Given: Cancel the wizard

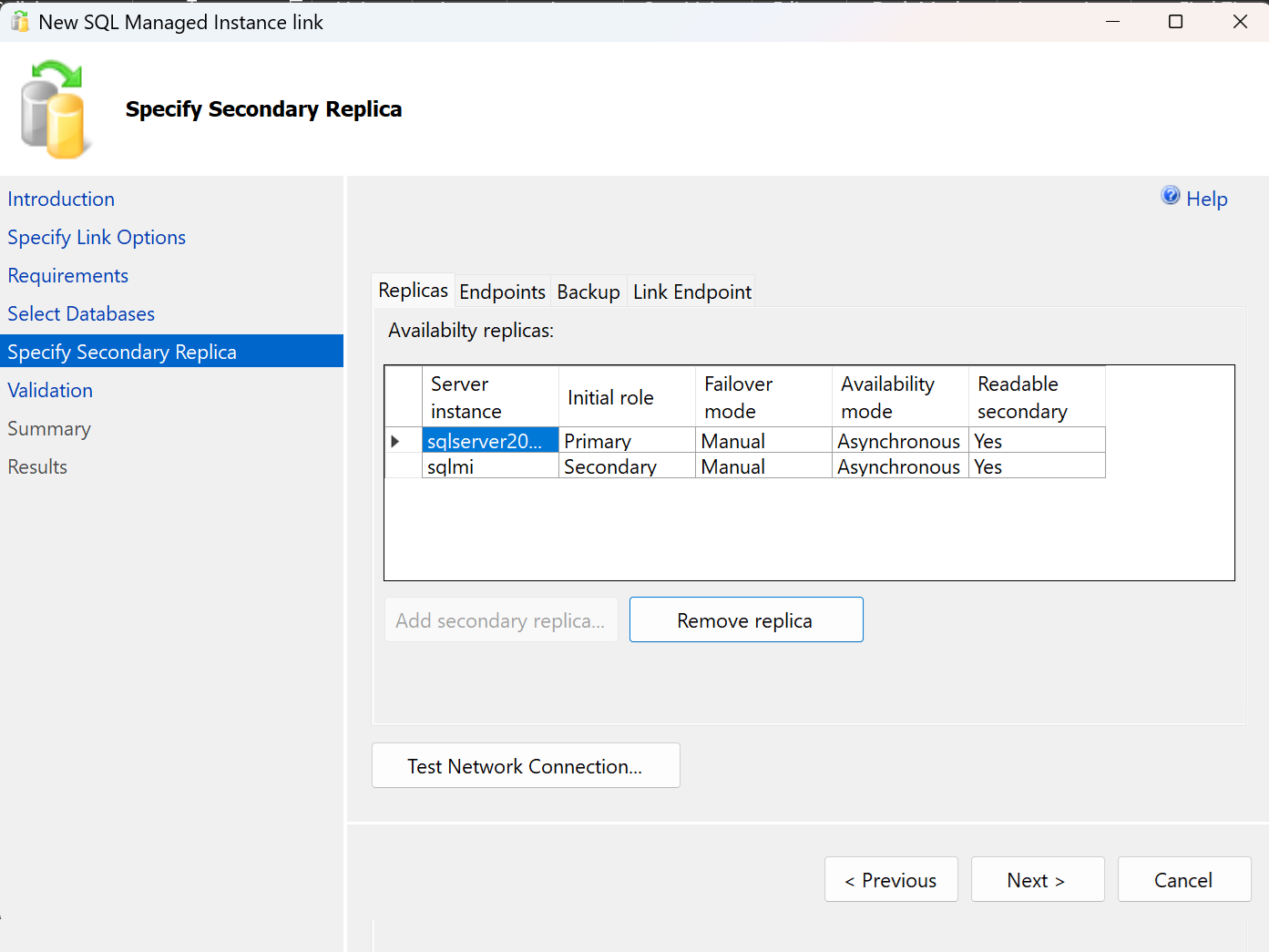Looking at the screenshot, I should click(x=1184, y=879).
